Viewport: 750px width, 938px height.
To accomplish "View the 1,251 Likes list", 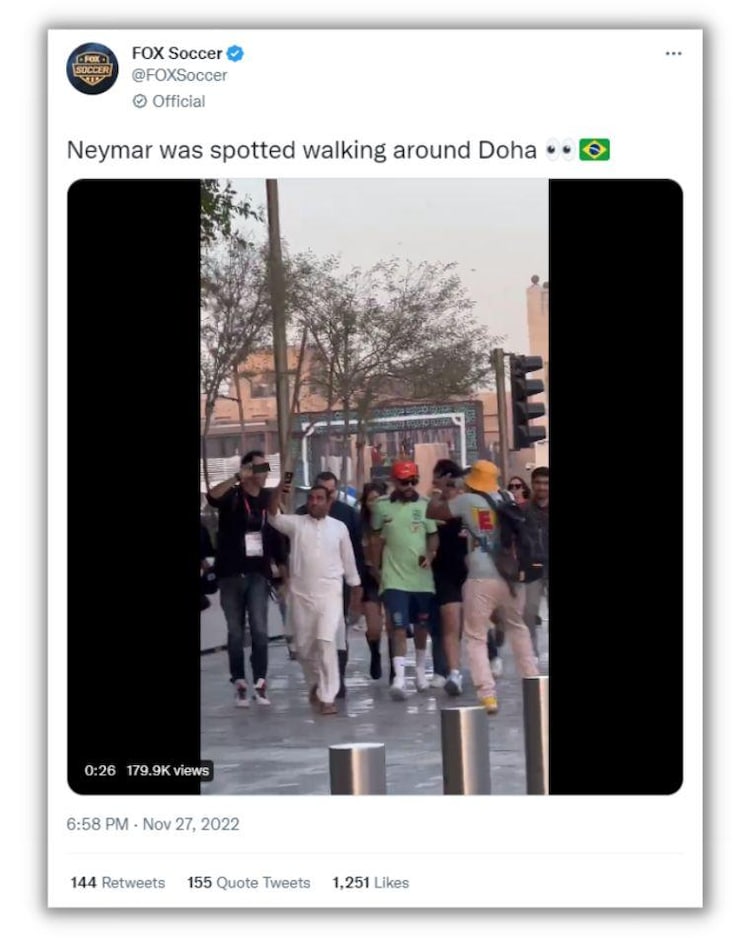I will (x=371, y=882).
